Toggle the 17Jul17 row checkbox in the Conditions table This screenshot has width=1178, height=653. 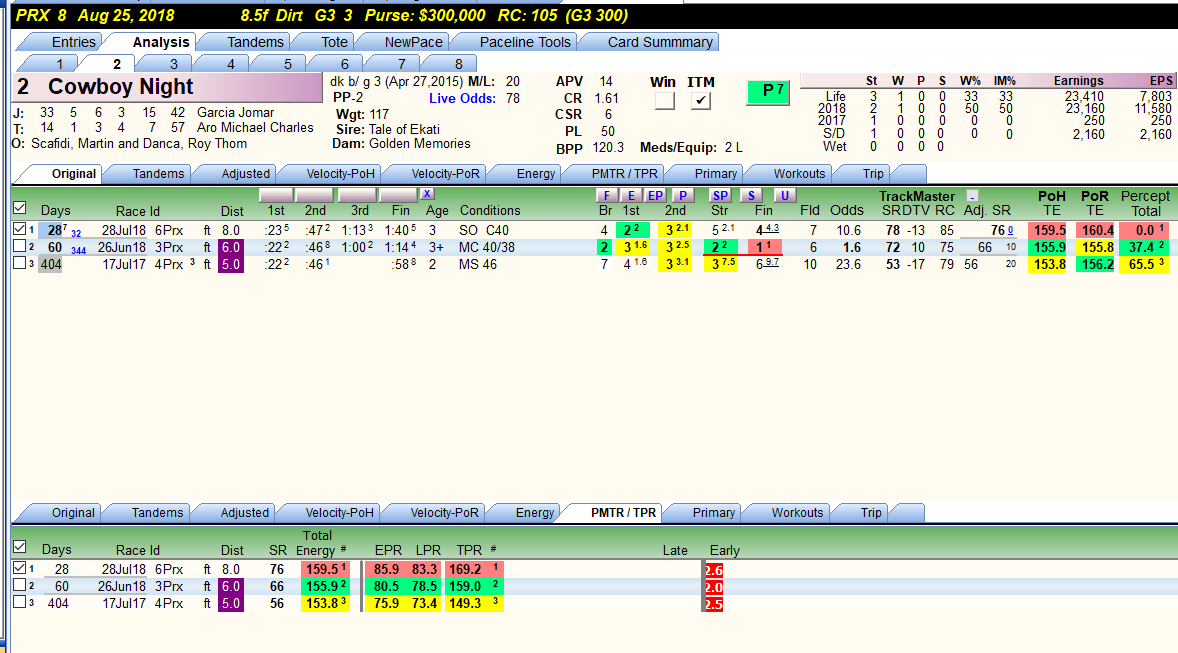[x=20, y=263]
